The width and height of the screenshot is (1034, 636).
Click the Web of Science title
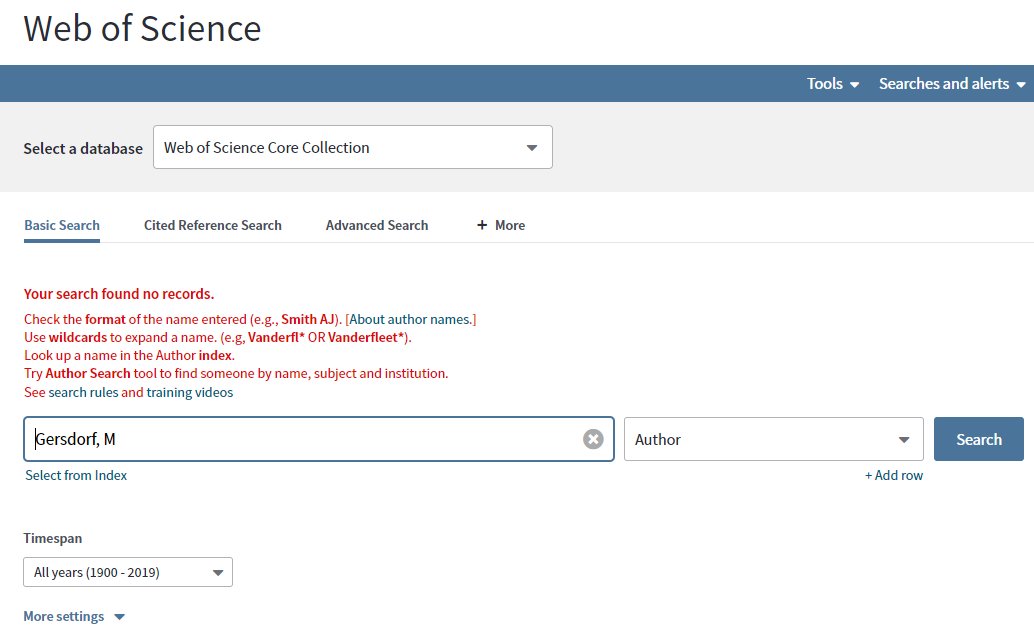click(x=142, y=28)
